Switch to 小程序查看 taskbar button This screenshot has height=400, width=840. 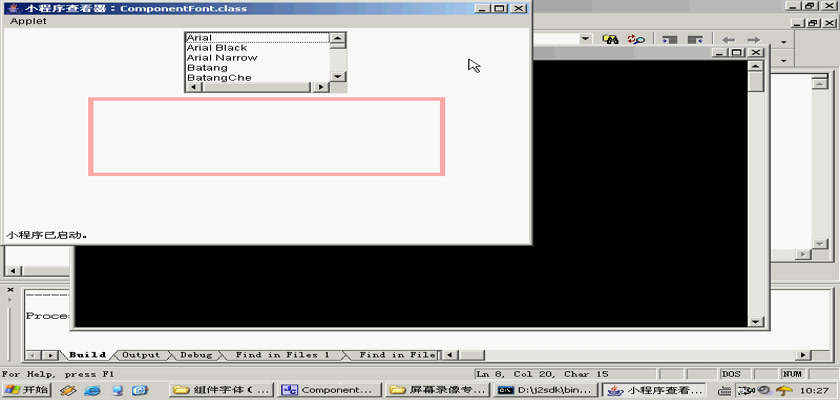654,390
